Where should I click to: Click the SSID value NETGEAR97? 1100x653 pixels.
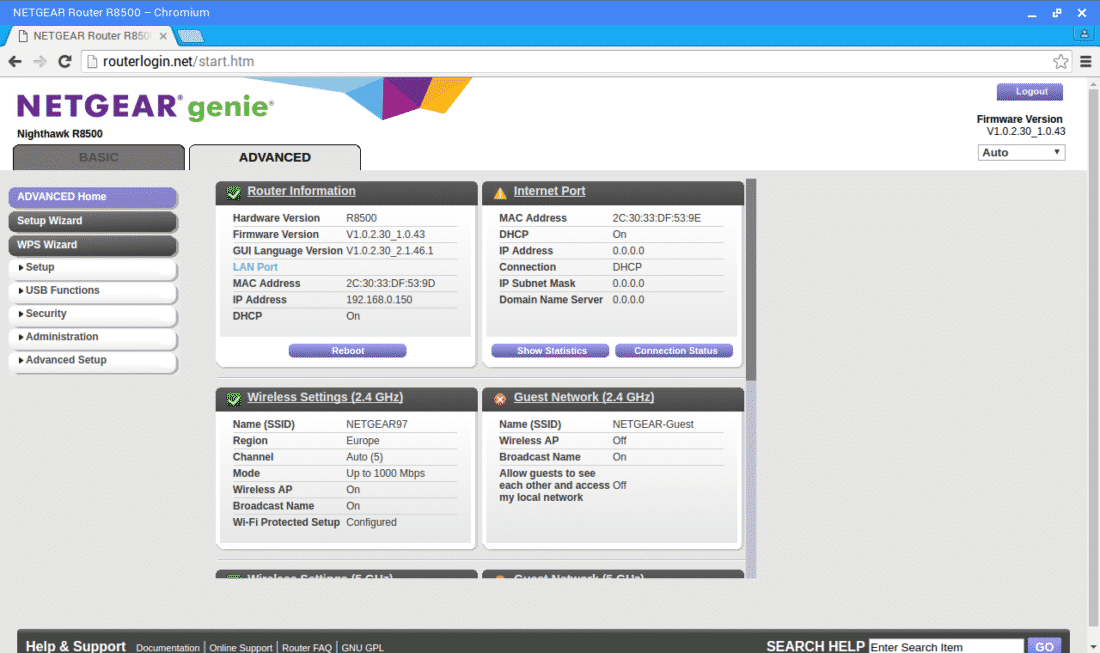[x=377, y=424]
